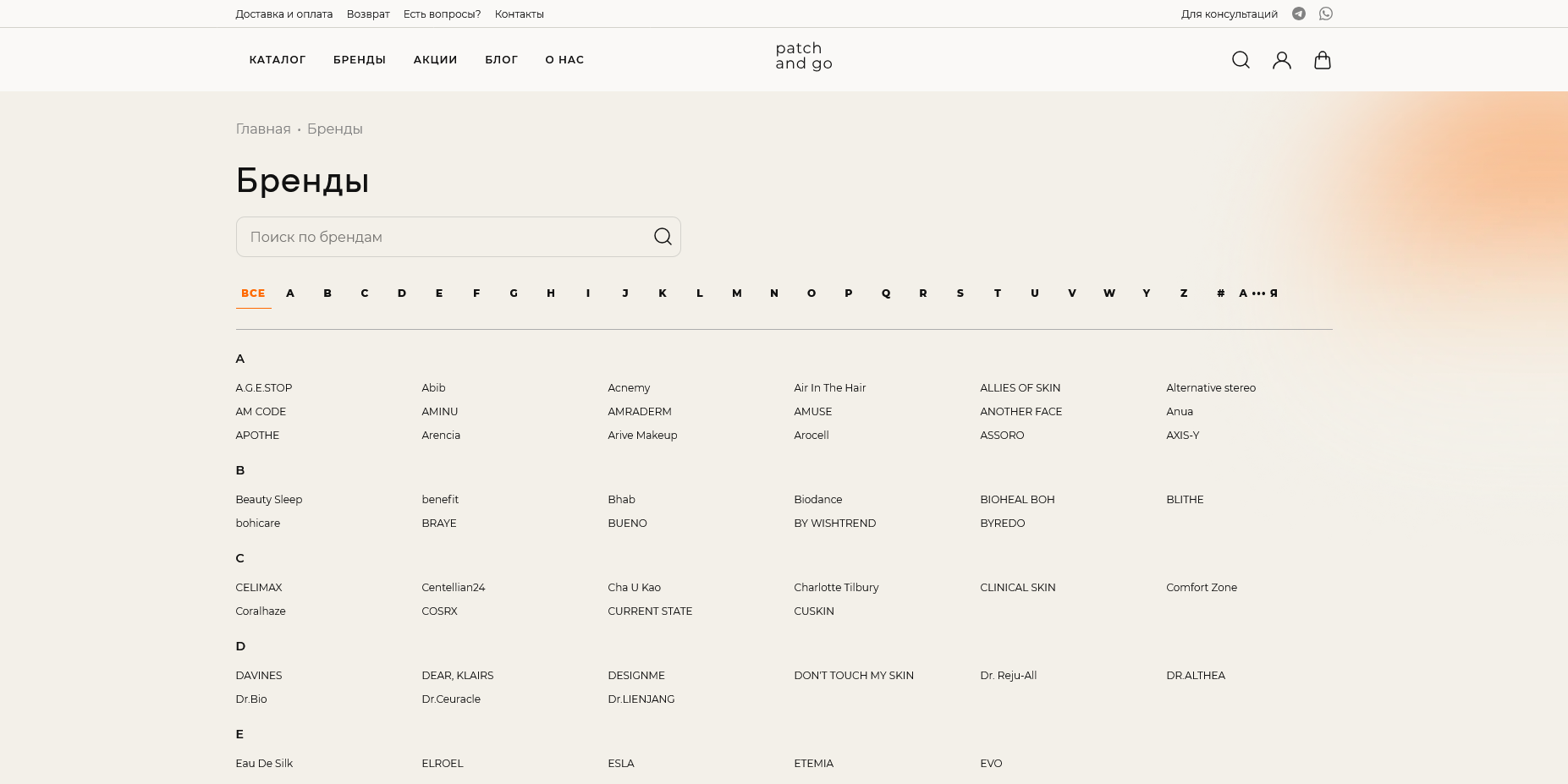
Task: Open the Abib brand page
Action: click(434, 388)
